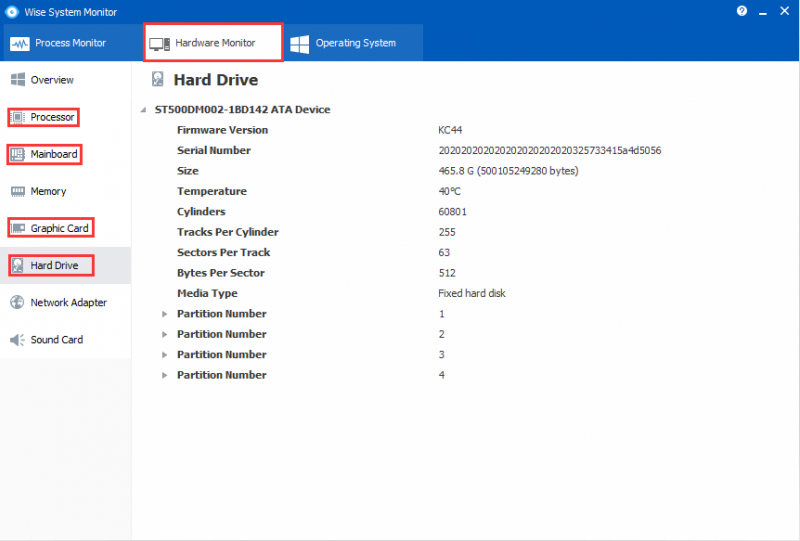Show the Sound Card section
The image size is (800, 541).
65,340
